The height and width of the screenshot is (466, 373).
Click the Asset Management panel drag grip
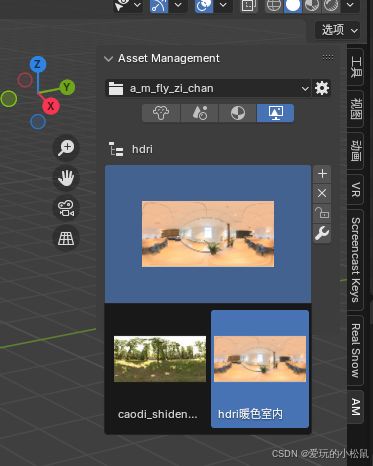pos(328,58)
